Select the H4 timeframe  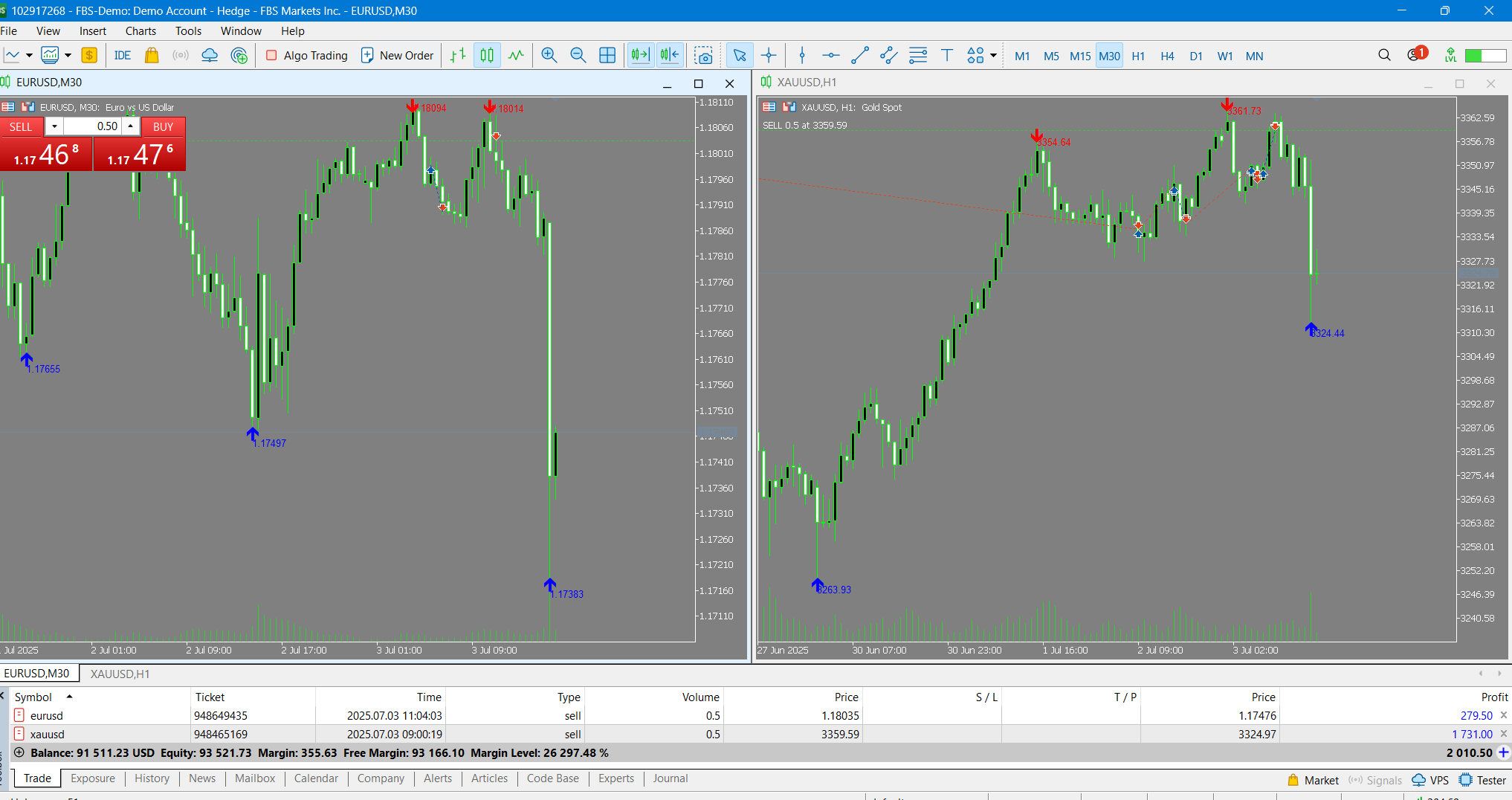click(1167, 56)
